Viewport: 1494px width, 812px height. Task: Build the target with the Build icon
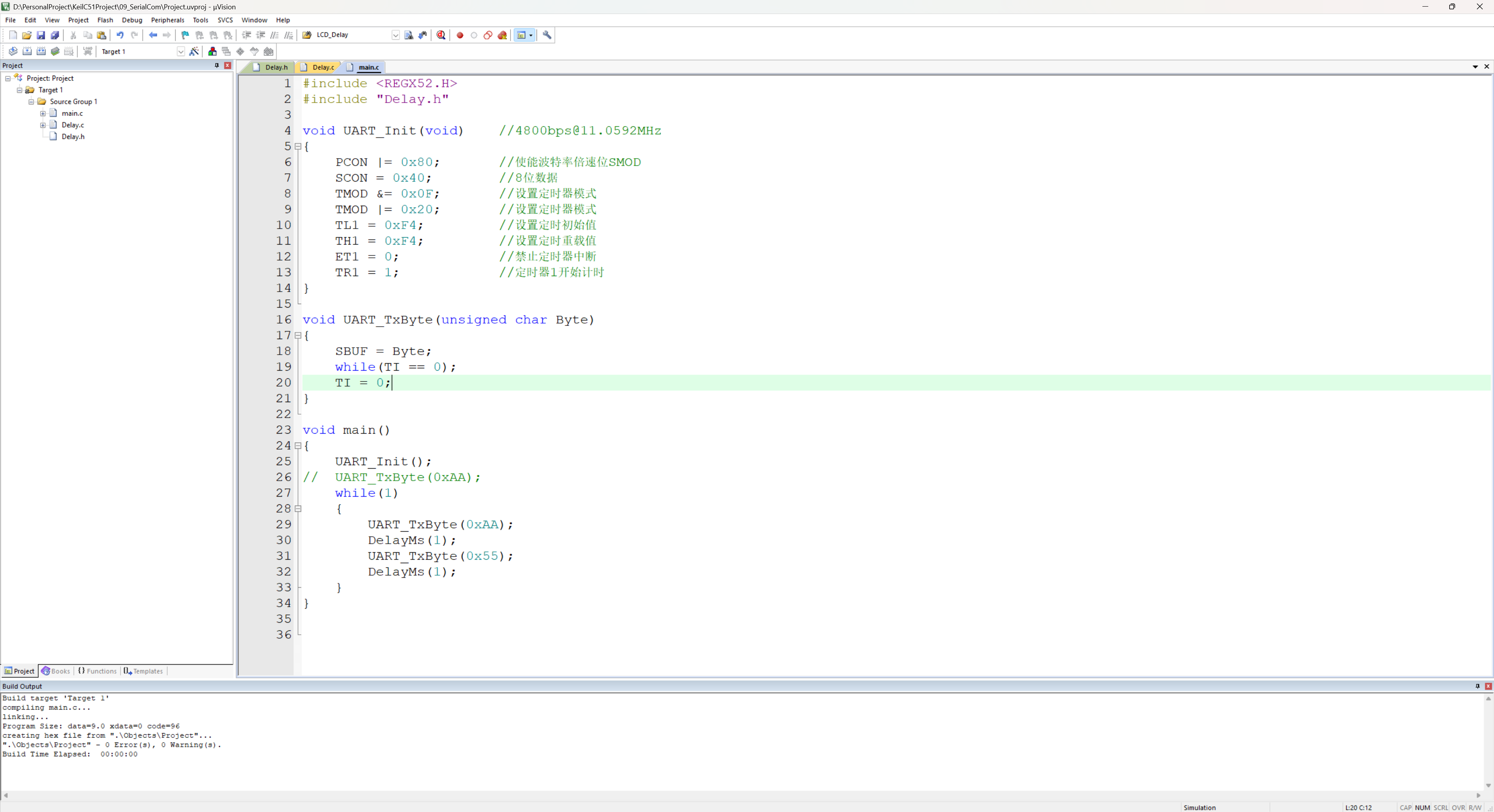27,51
